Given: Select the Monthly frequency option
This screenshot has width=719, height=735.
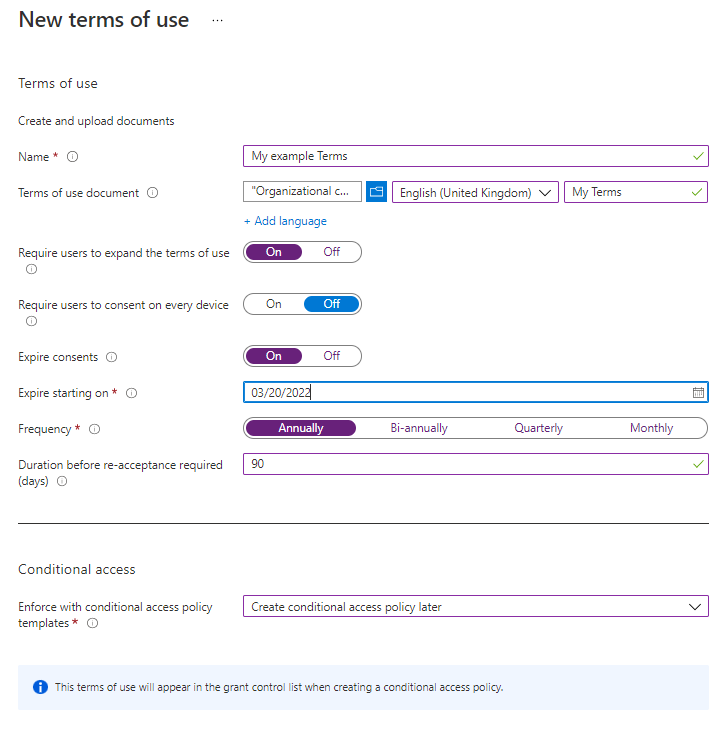Looking at the screenshot, I should (651, 428).
